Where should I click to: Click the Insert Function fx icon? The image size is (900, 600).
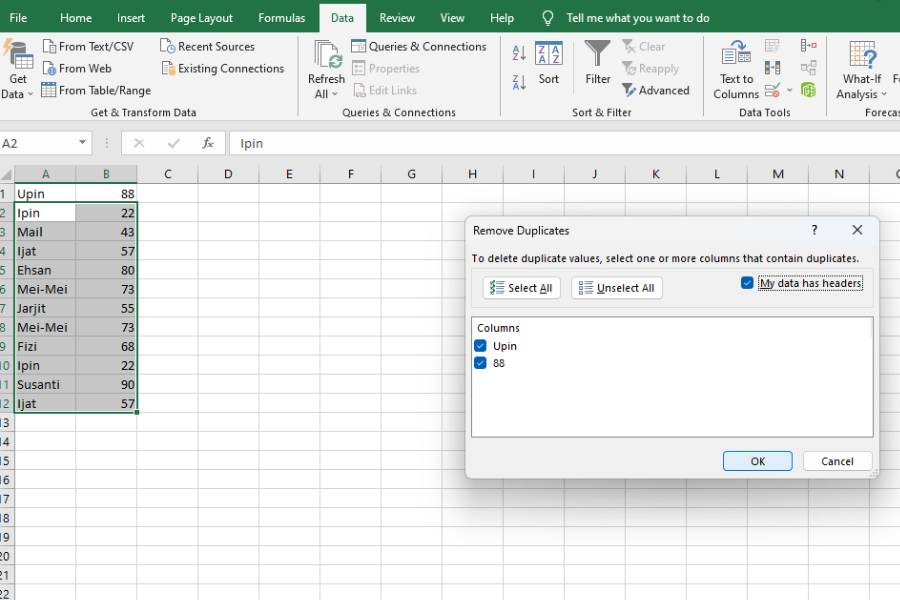tap(208, 143)
